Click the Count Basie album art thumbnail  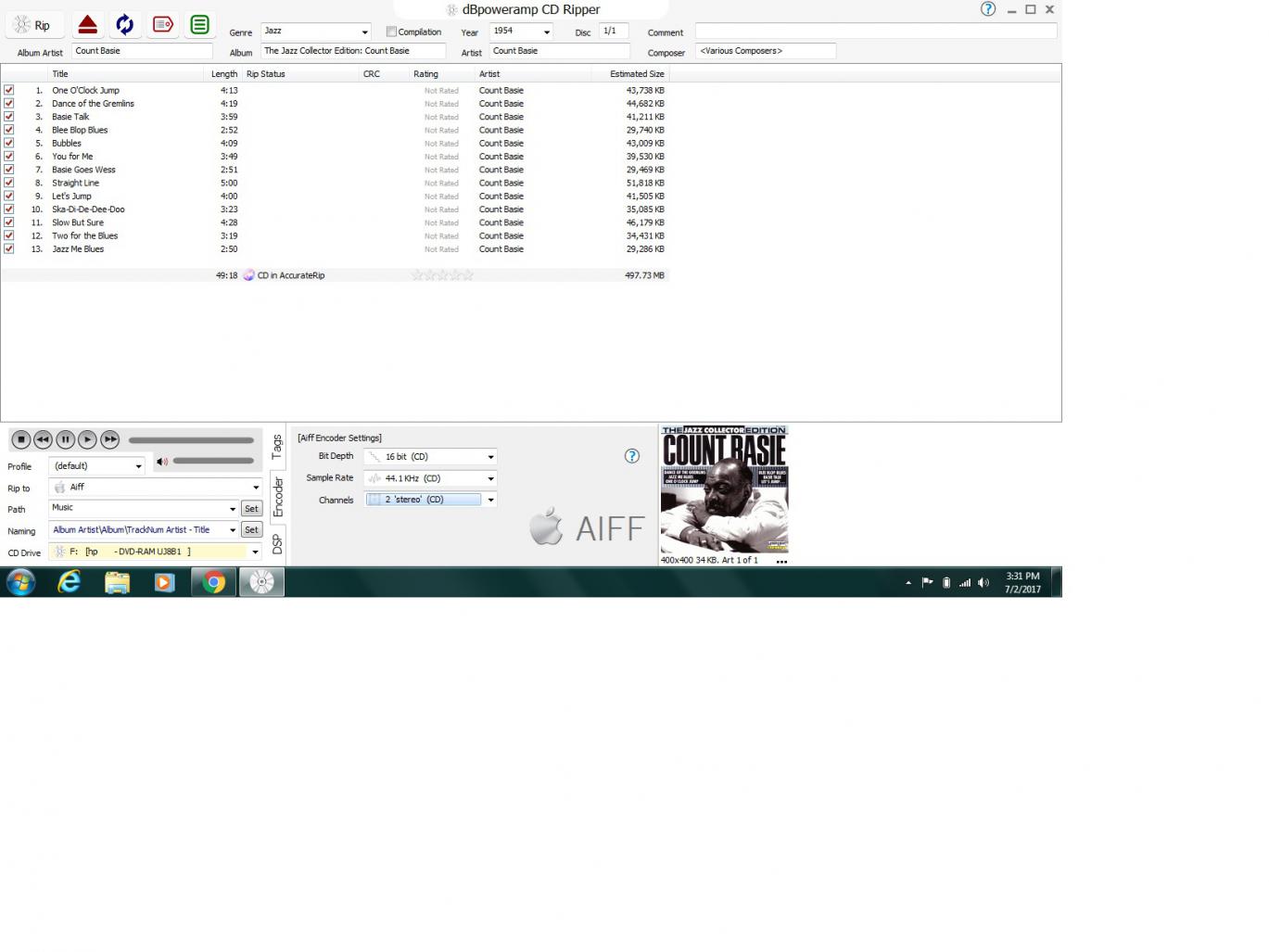click(x=724, y=490)
